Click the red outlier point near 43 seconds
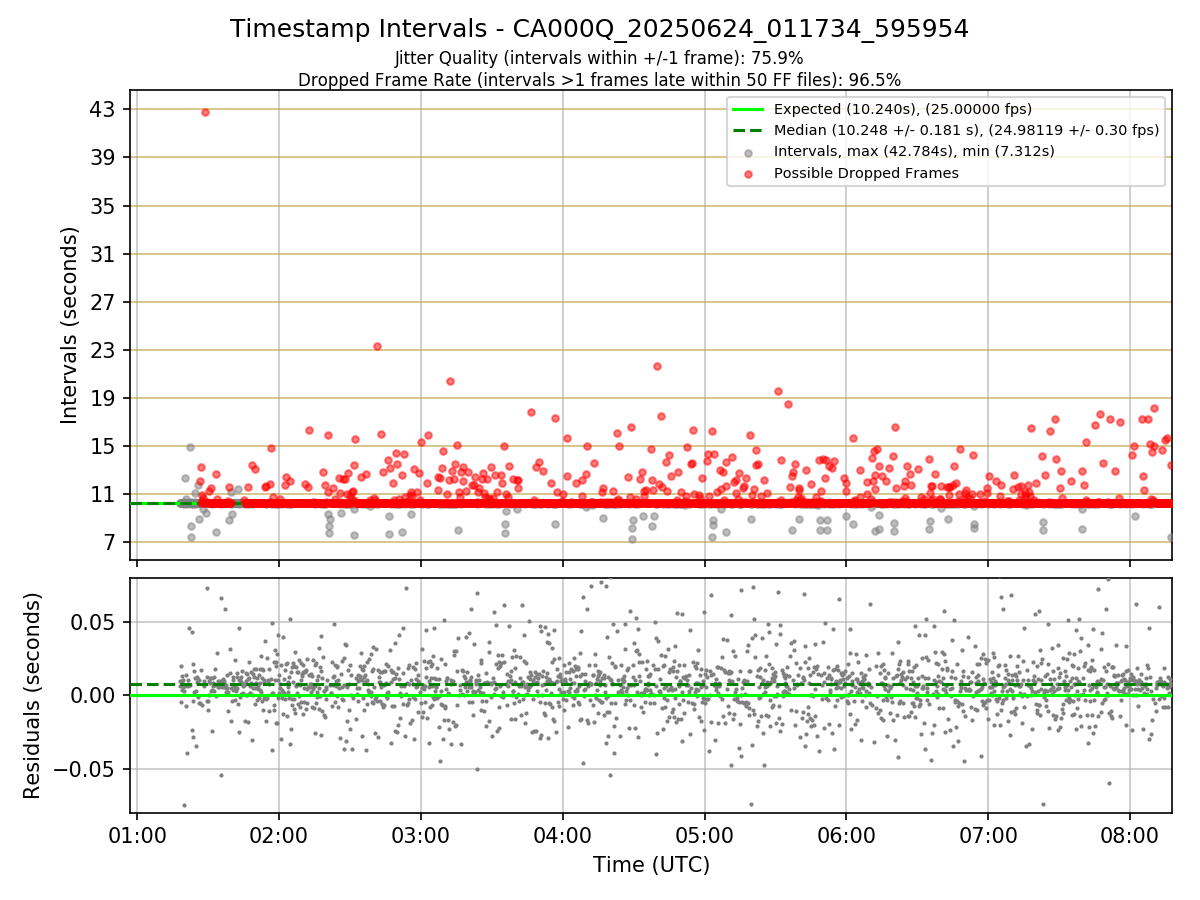The height and width of the screenshot is (900, 1200). pyautogui.click(x=205, y=112)
